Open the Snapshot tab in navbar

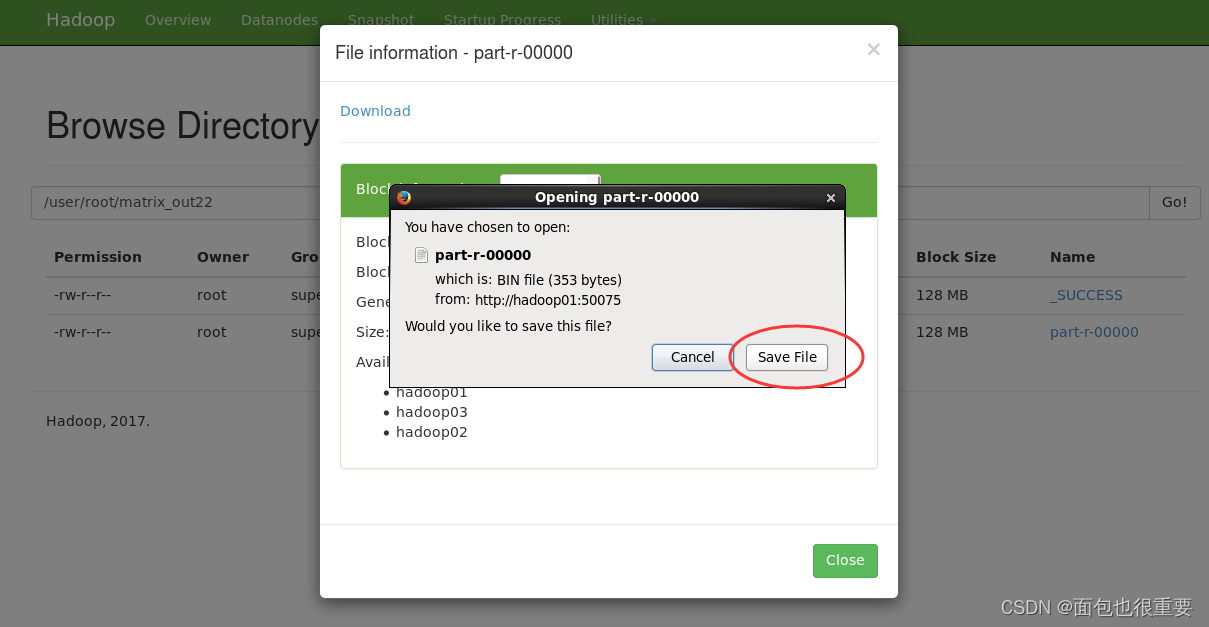381,20
